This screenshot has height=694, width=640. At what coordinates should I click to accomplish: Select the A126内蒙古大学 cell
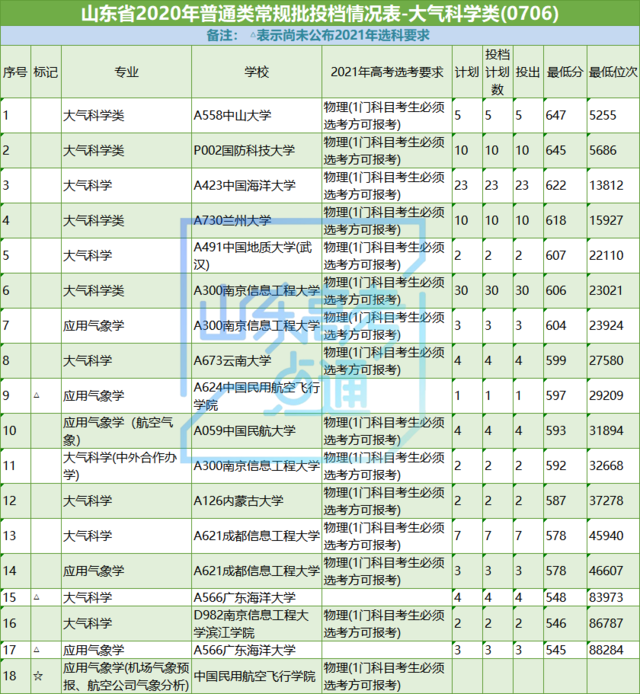[256, 501]
